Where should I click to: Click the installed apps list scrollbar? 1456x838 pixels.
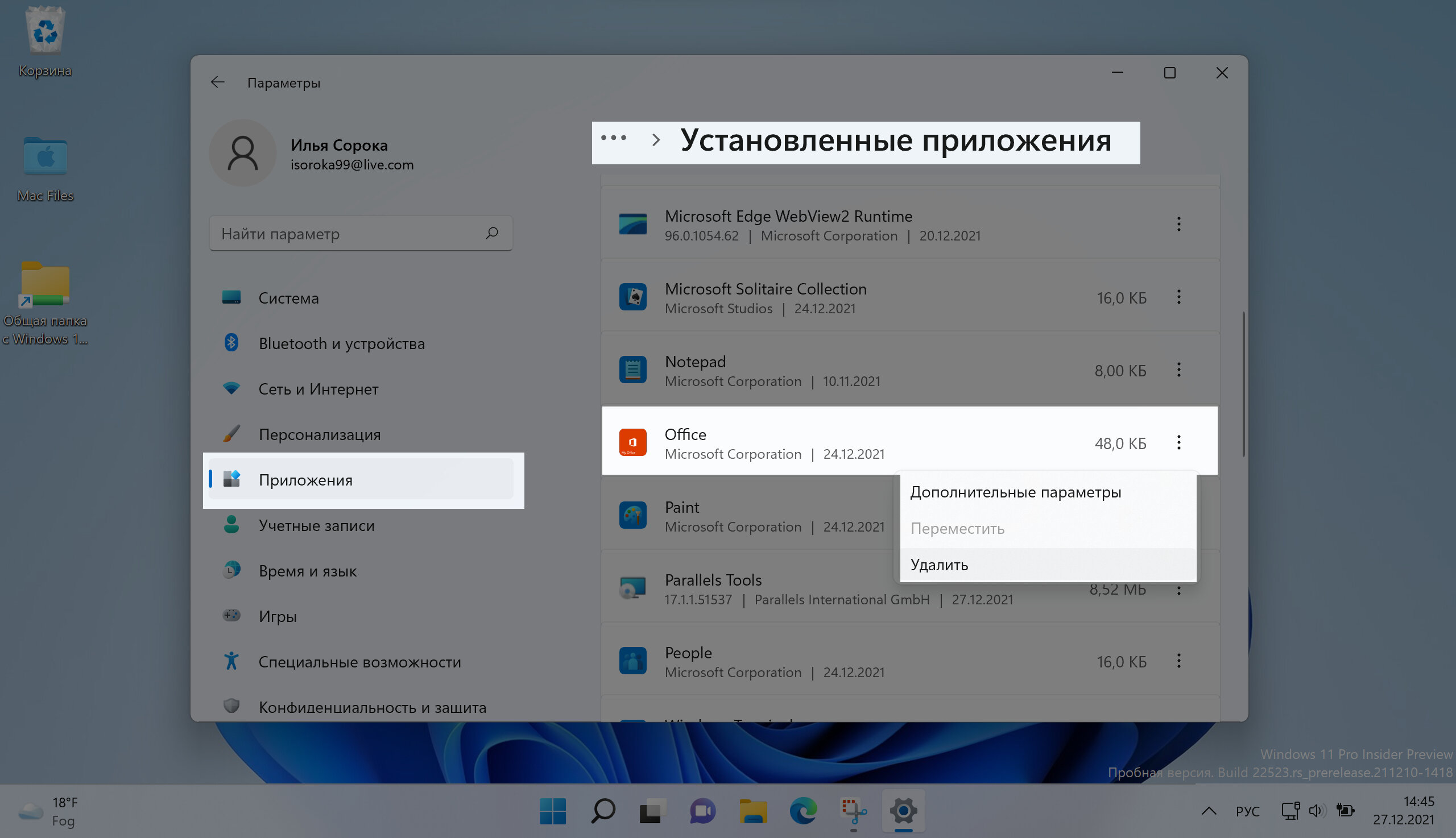coord(1243,384)
